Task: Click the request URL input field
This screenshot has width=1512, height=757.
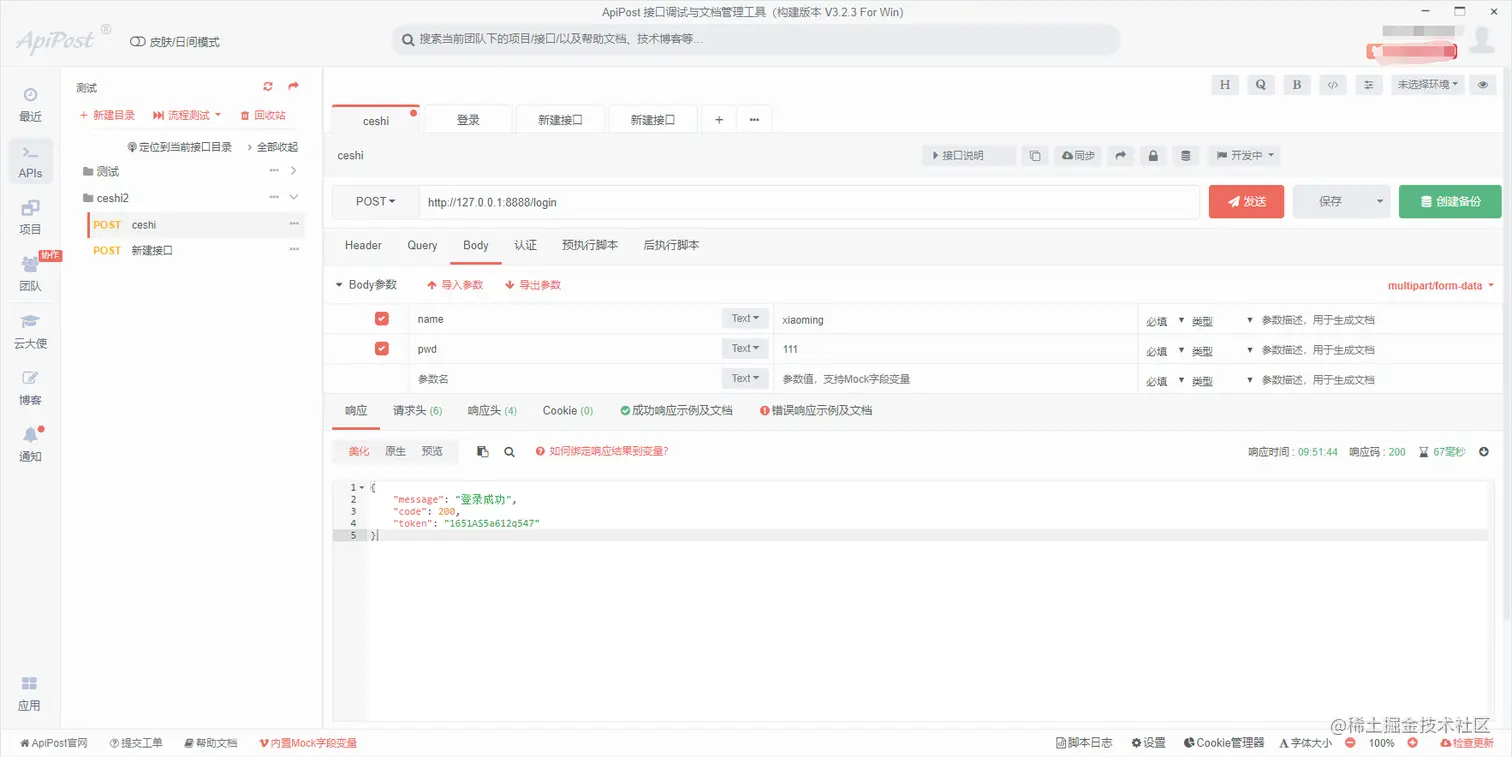Action: pos(809,202)
